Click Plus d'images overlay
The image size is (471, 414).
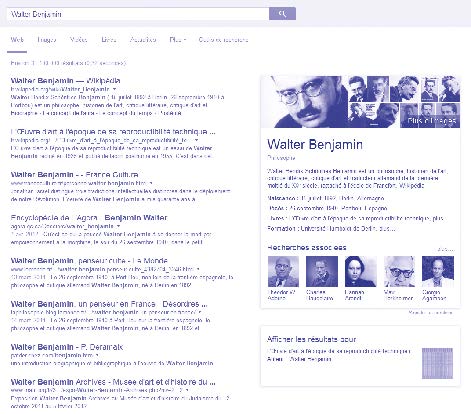point(430,120)
